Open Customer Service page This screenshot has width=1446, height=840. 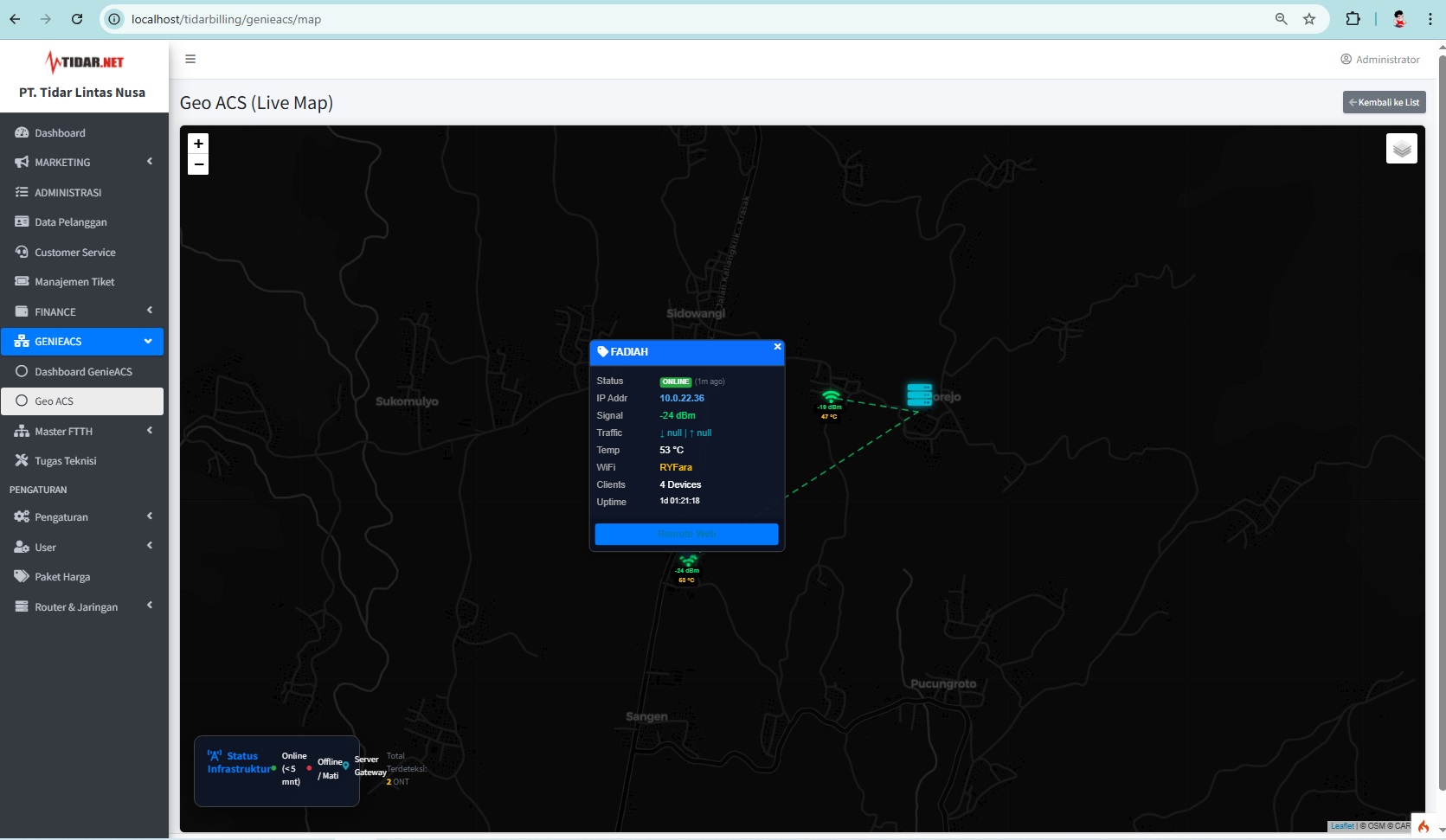click(84, 252)
